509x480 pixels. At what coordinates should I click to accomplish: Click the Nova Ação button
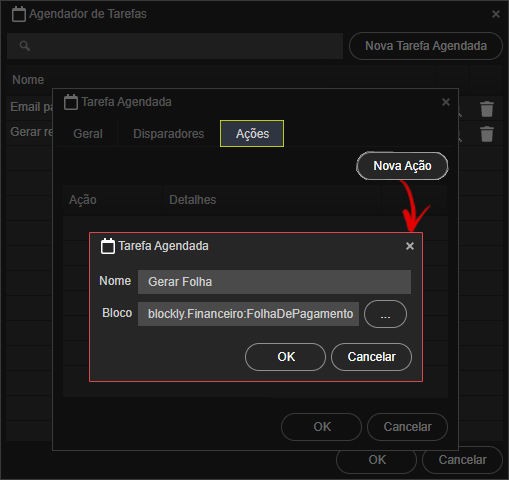click(x=402, y=166)
